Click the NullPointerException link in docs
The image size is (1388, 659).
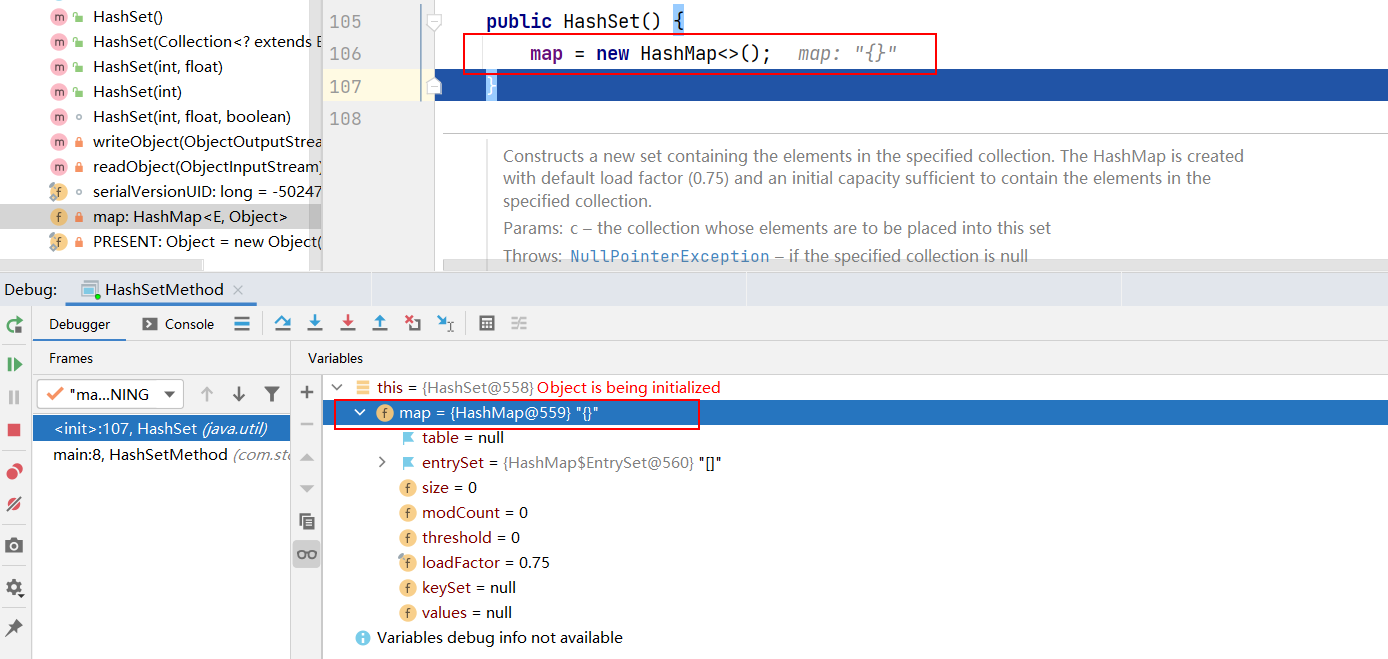tap(669, 256)
